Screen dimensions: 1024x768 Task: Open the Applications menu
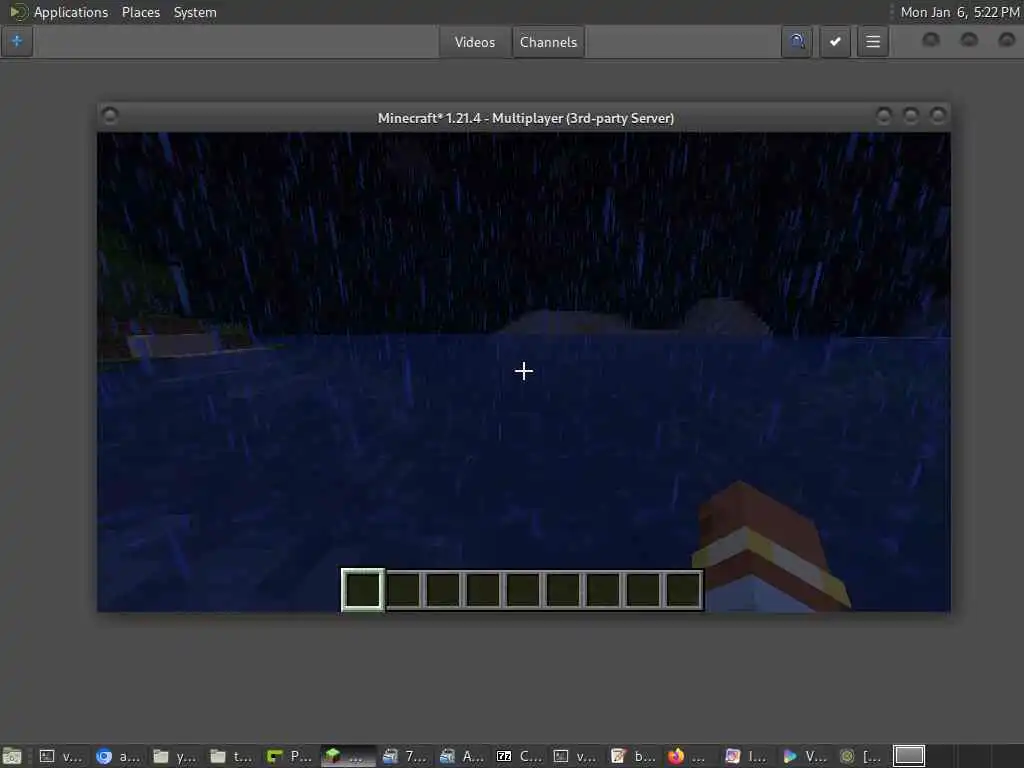[x=71, y=12]
